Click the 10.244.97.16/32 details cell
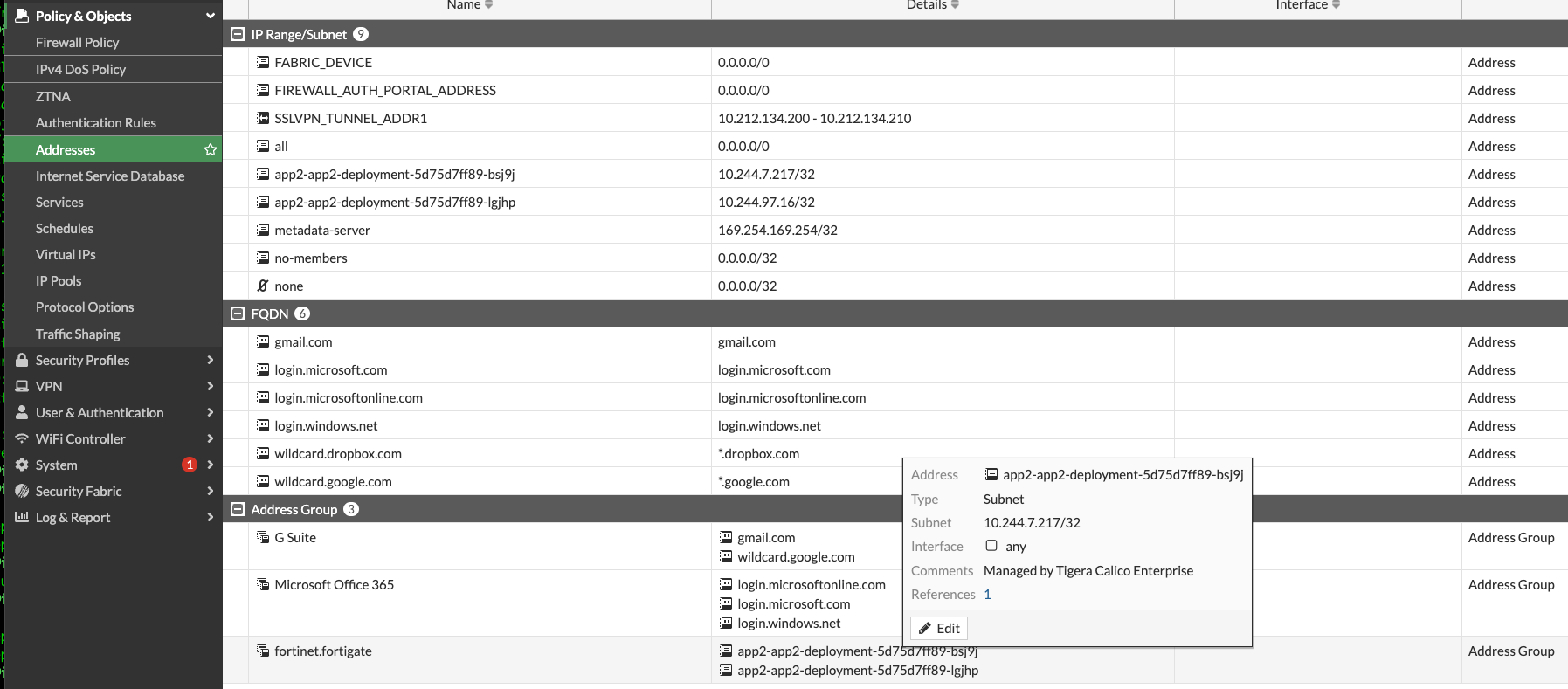Screen dimensions: 1568x689 coord(943,202)
